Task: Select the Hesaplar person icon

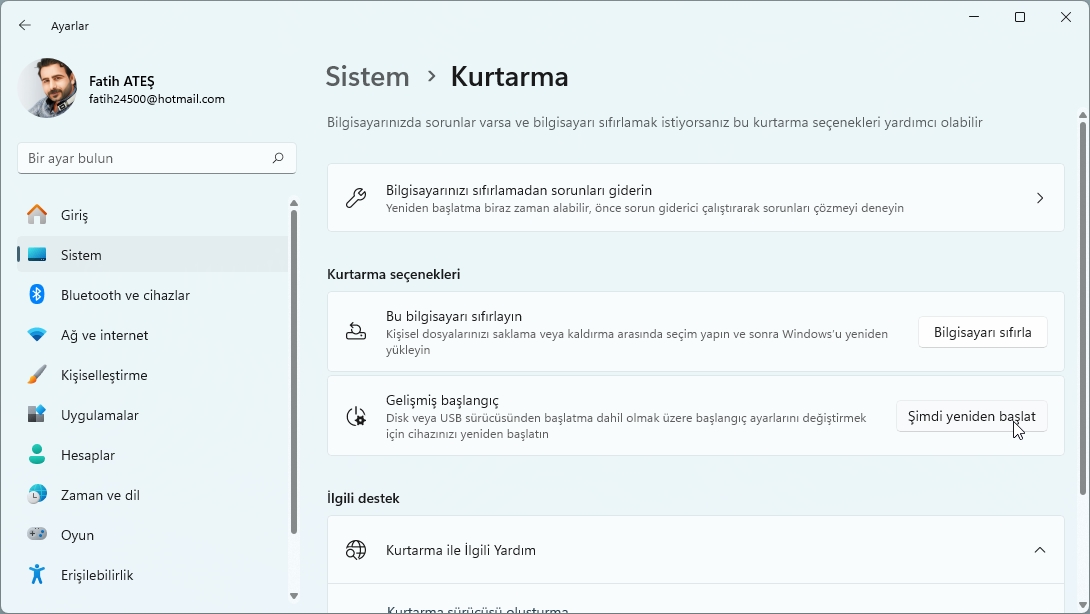Action: point(37,455)
